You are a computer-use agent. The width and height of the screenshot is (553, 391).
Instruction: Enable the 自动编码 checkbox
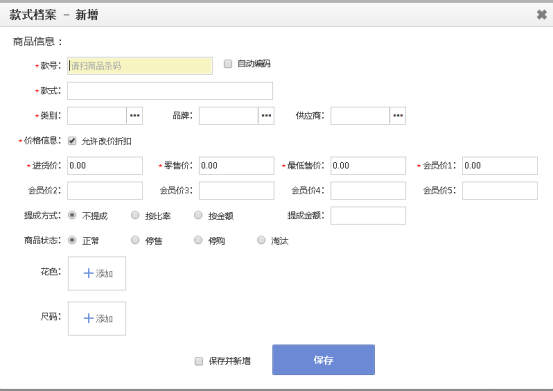228,64
